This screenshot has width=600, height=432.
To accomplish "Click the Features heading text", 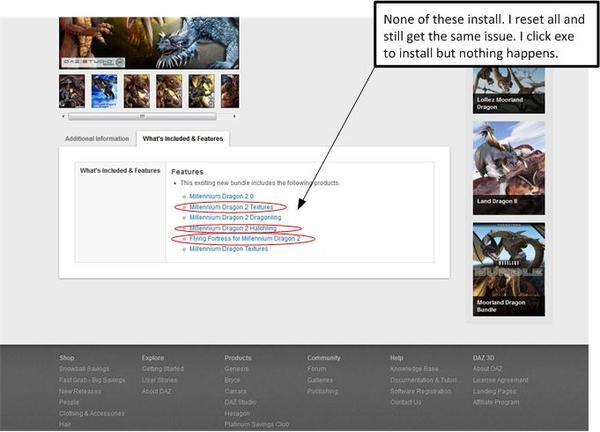I will [187, 172].
